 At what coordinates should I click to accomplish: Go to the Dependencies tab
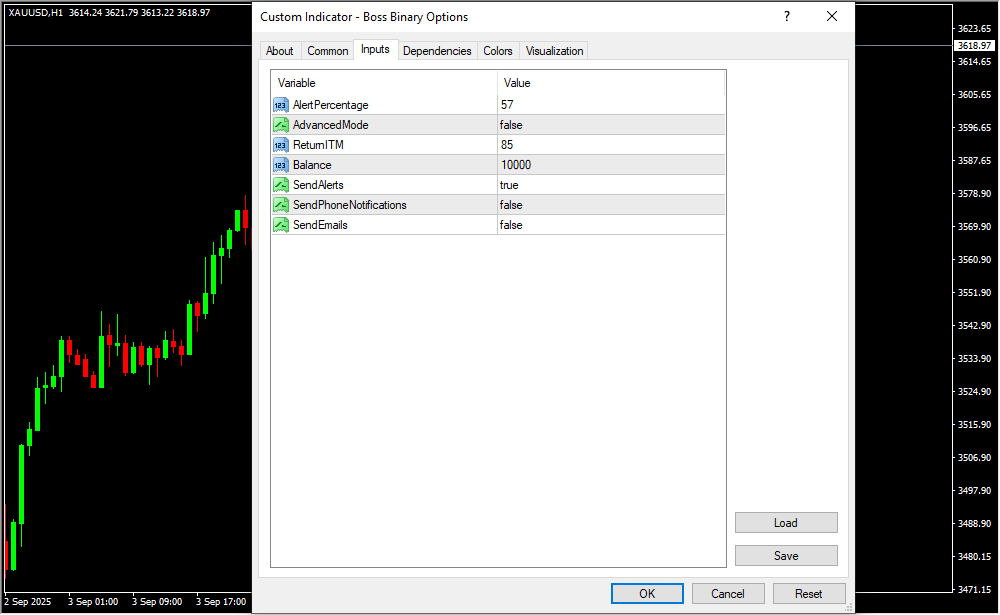click(x=437, y=51)
